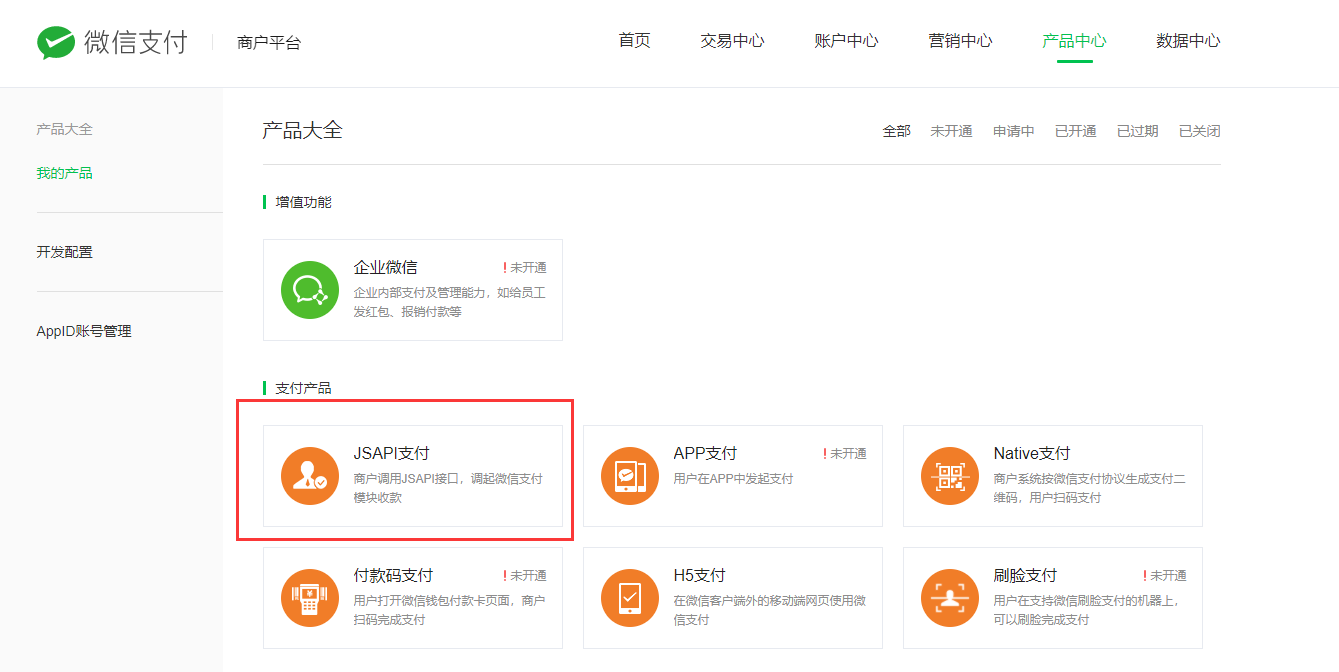Viewport: 1339px width, 672px height.
Task: Filter products by 未开通
Action: point(951,131)
